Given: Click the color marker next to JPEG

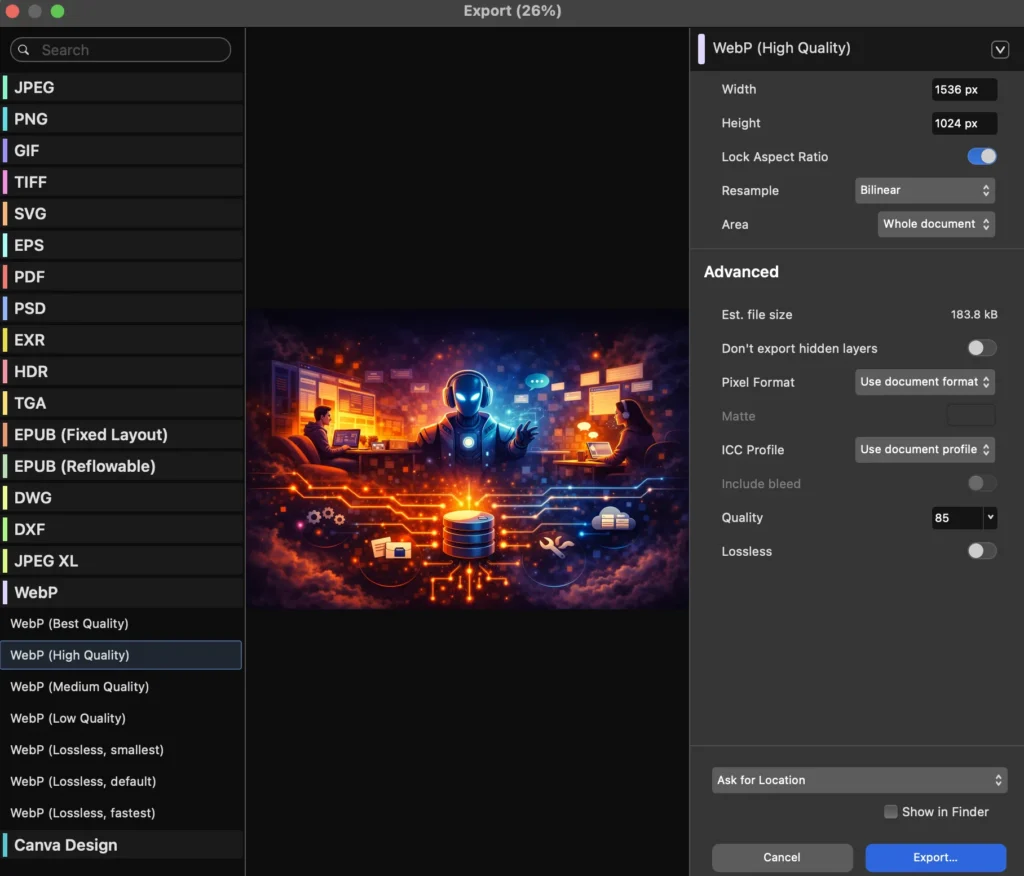Looking at the screenshot, I should click(x=5, y=87).
